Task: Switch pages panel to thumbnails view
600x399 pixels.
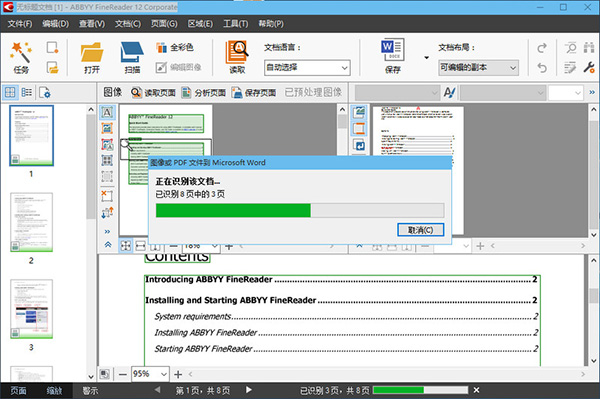Action: pos(10,92)
